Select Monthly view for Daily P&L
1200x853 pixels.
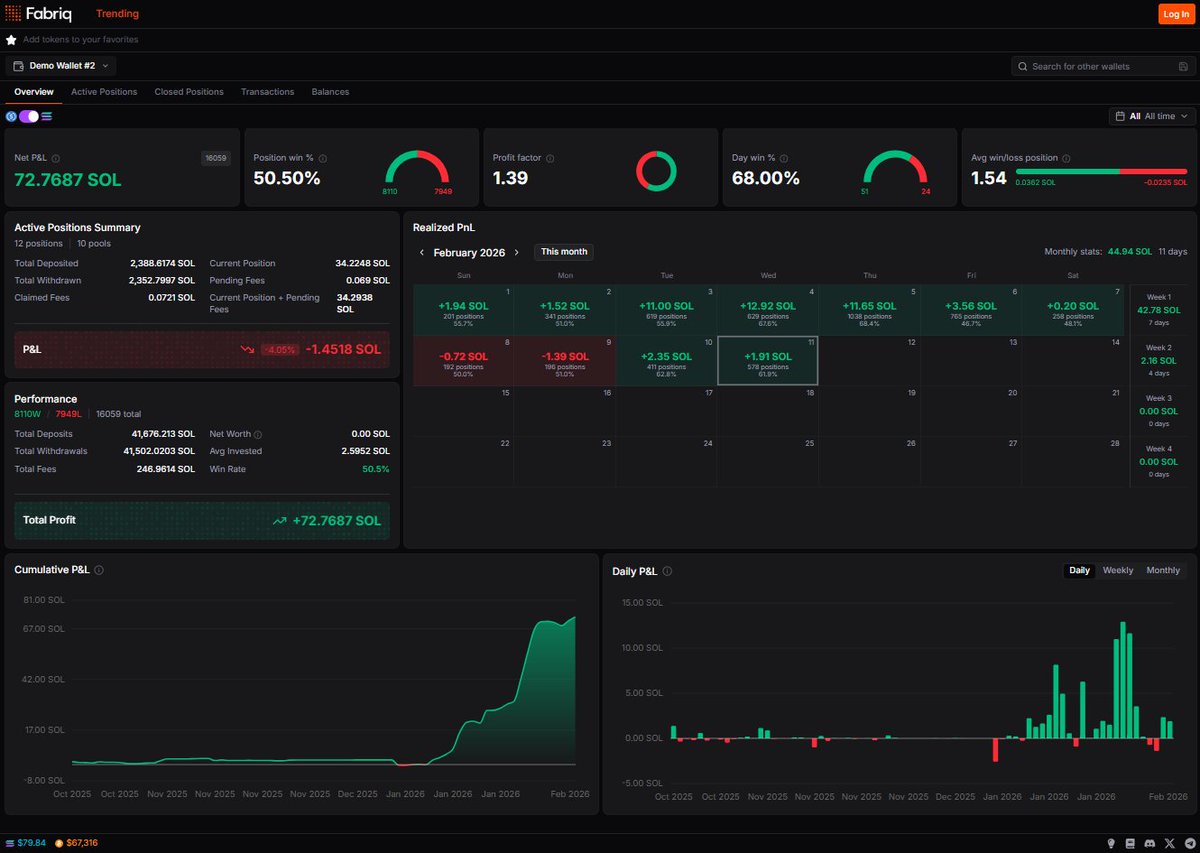pyautogui.click(x=1163, y=570)
